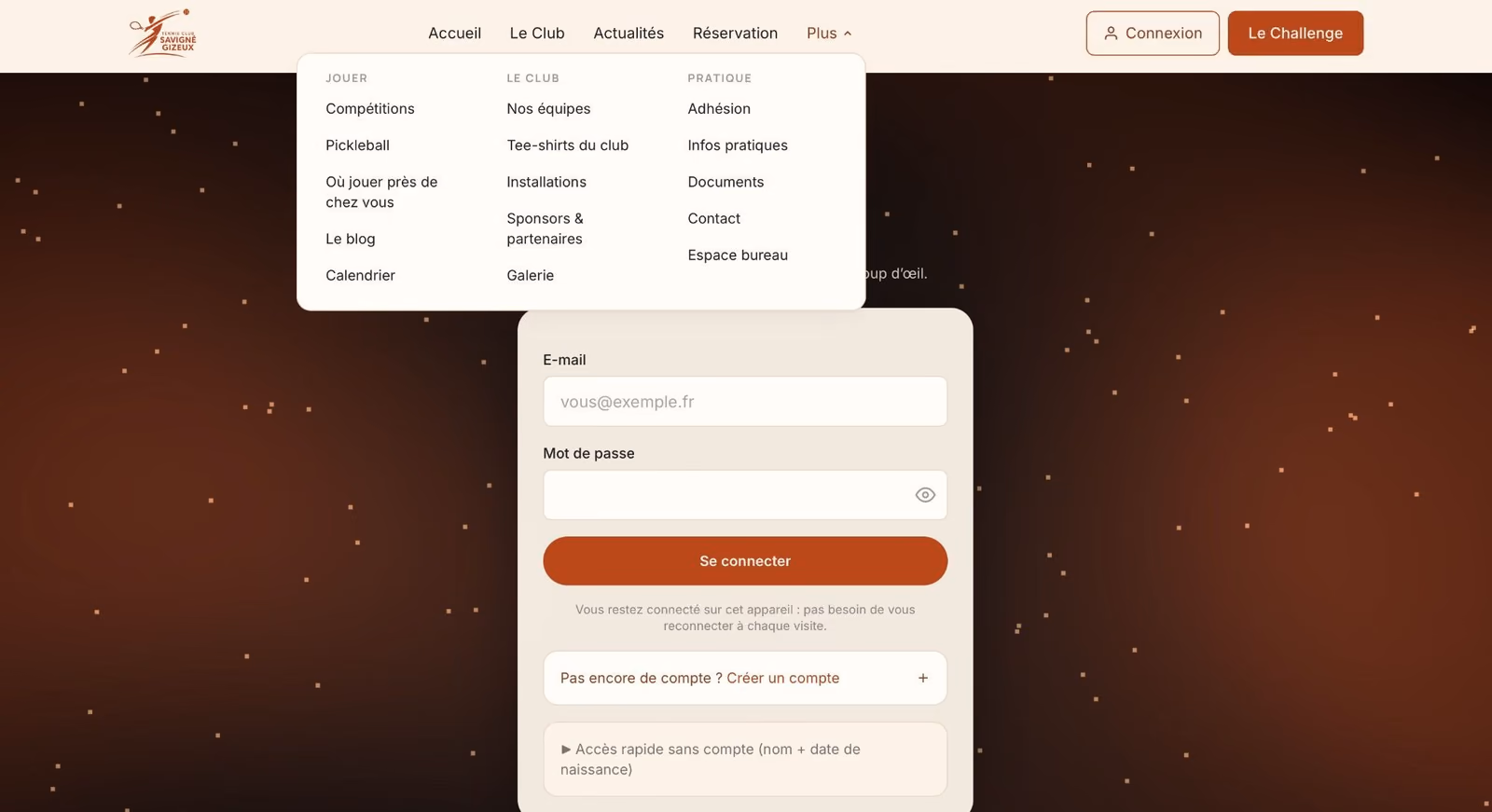
Task: Expand Accès rapide sans compte section
Action: (745, 759)
